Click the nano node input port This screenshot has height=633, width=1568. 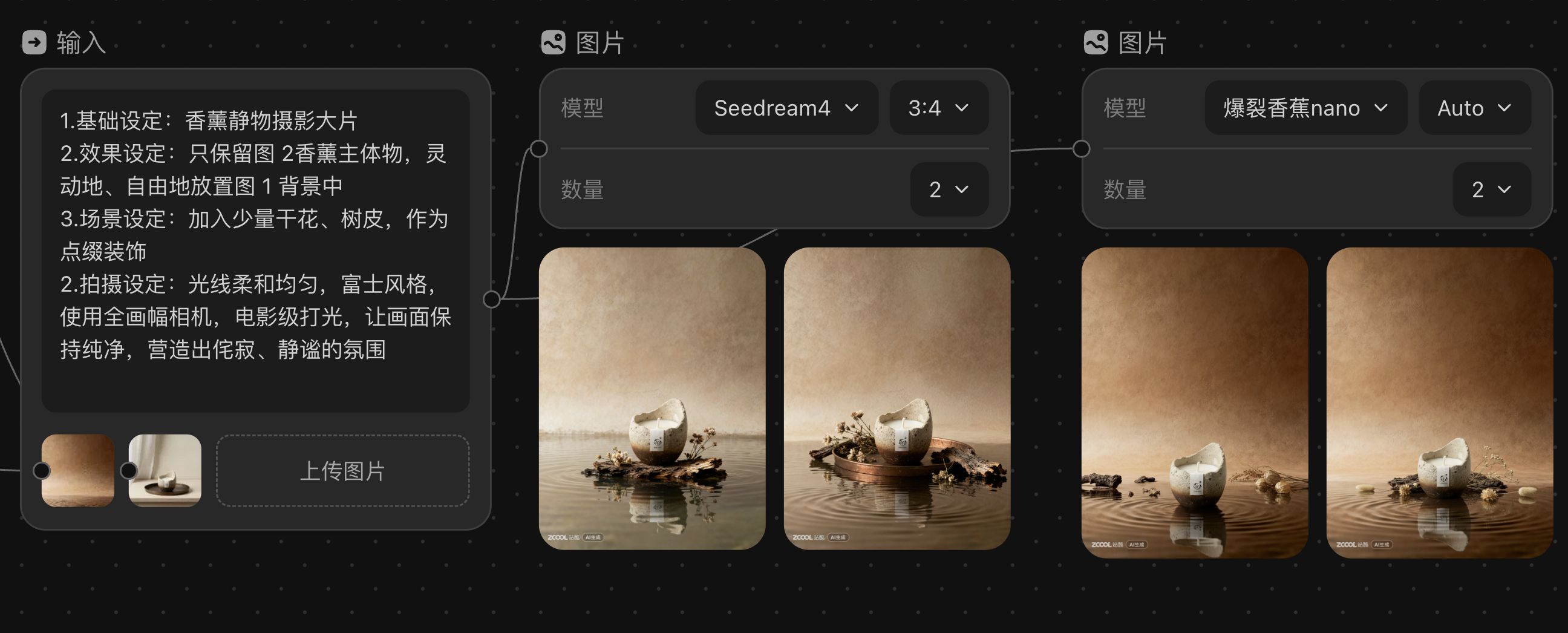pyautogui.click(x=1081, y=148)
